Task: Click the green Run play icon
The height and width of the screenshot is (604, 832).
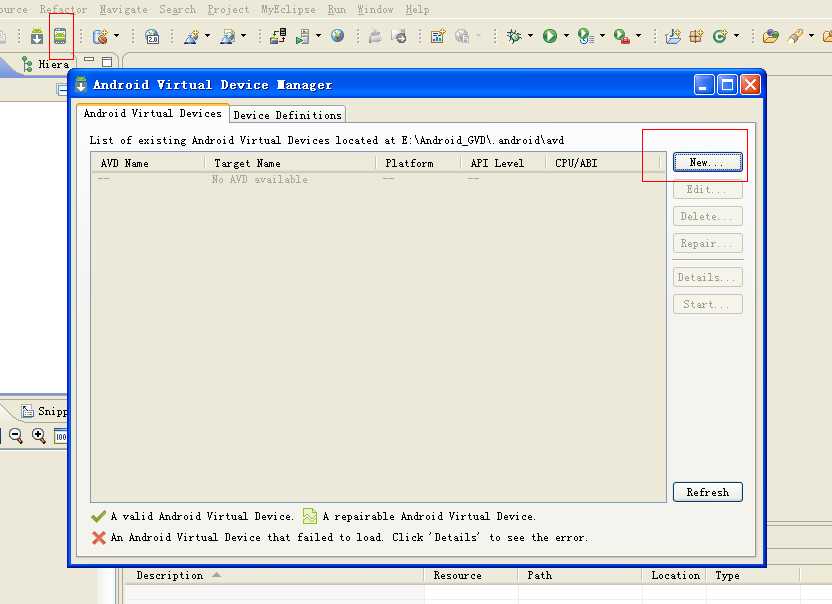Action: pos(550,36)
